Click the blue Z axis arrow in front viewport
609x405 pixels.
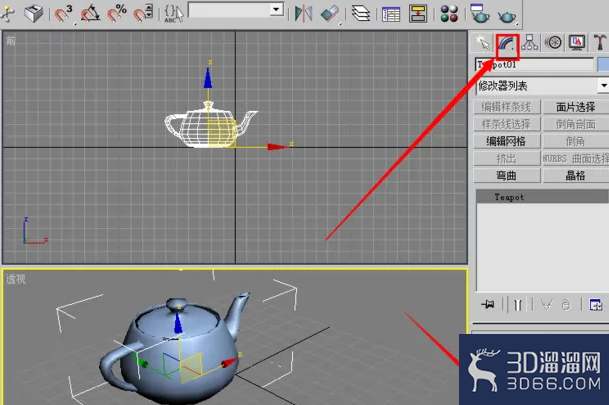click(208, 78)
